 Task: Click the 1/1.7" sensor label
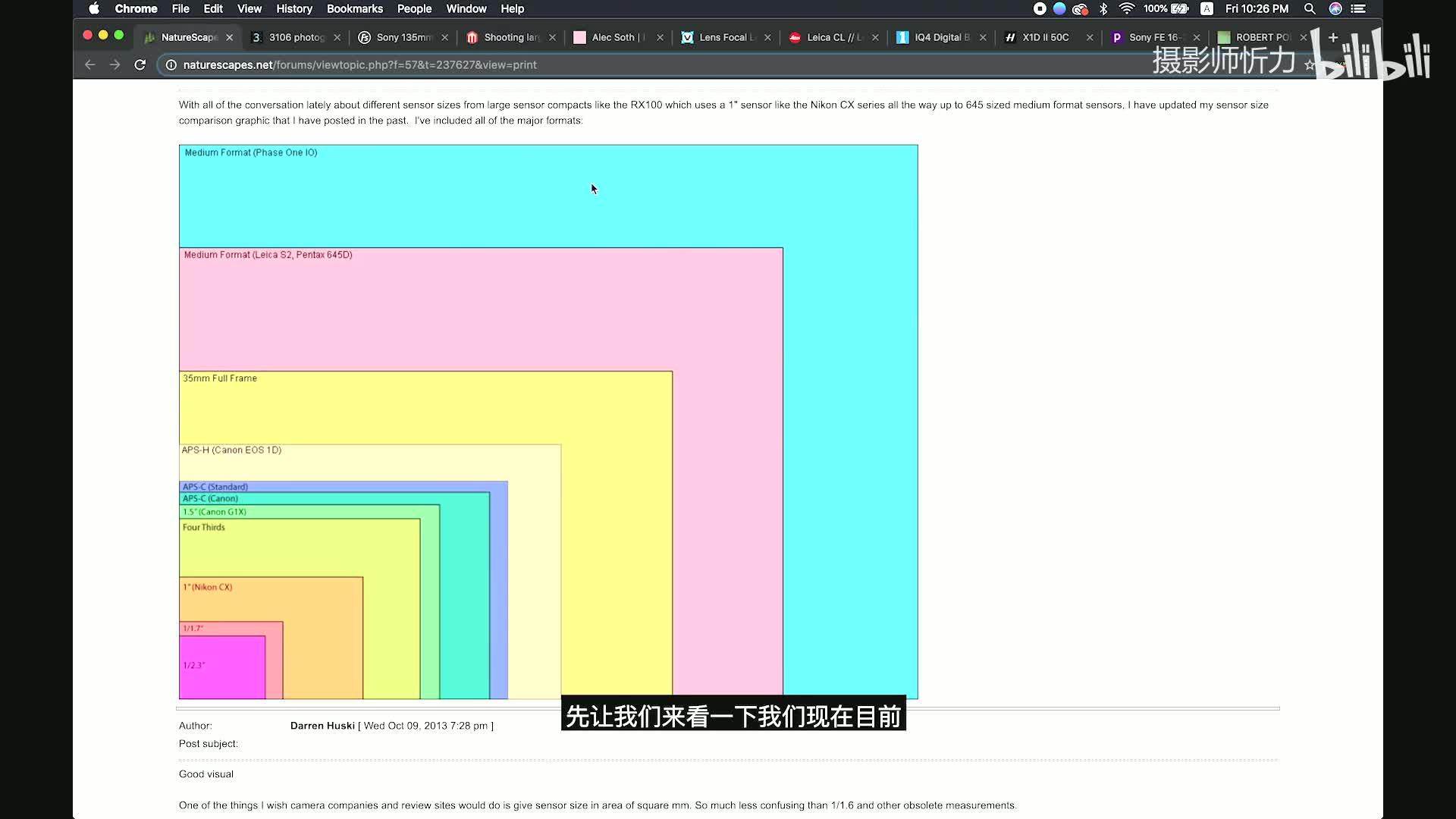coord(193,628)
